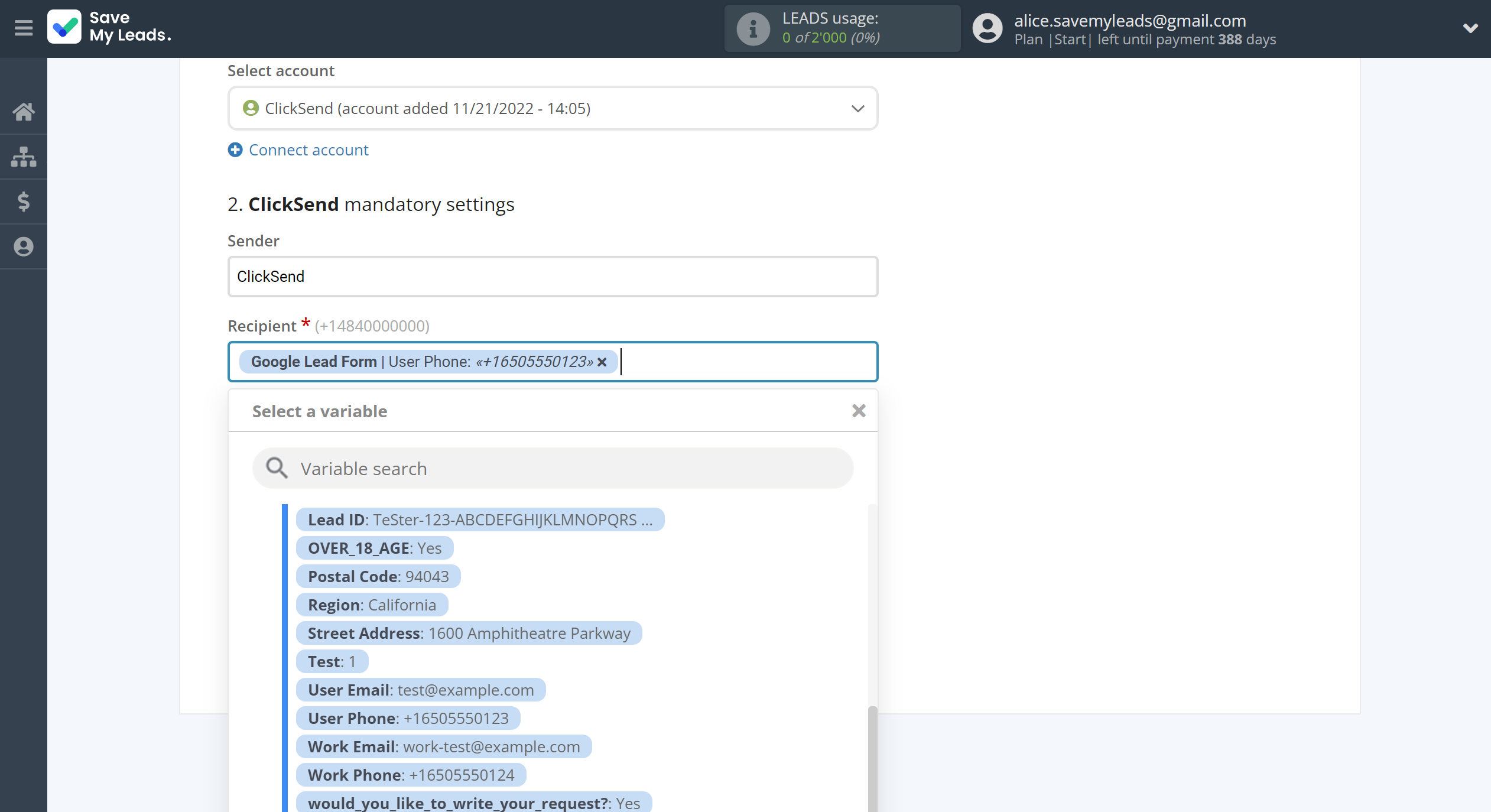
Task: Click into the Sender input field
Action: pyautogui.click(x=553, y=277)
